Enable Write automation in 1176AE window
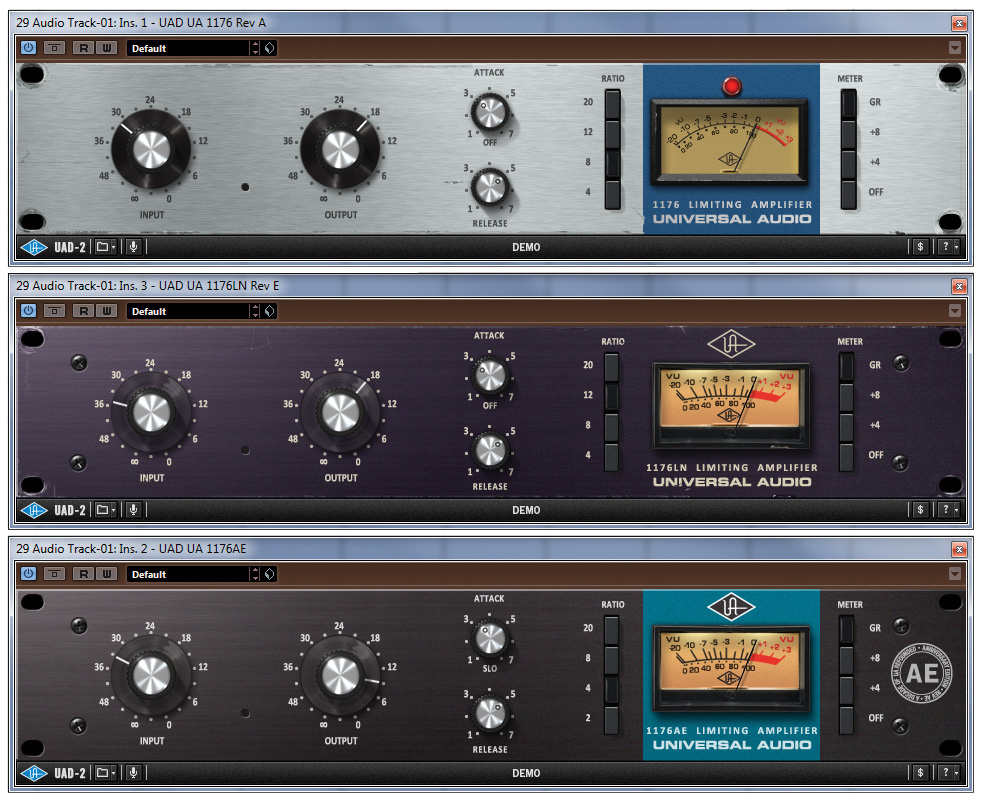The width and height of the screenshot is (984, 798). (x=107, y=574)
